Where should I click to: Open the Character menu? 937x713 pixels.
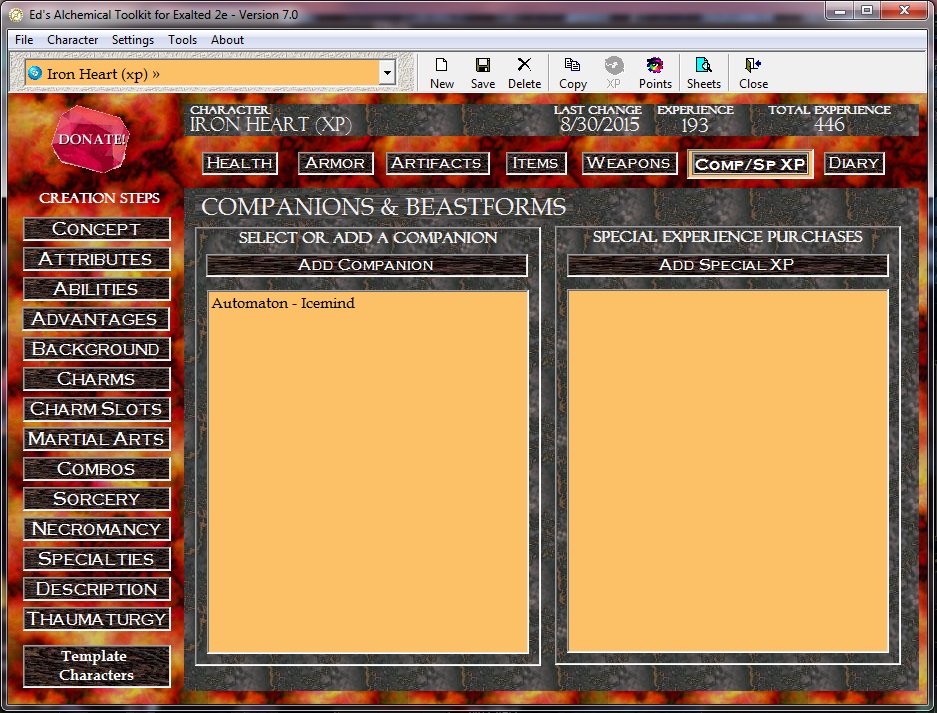[72, 39]
